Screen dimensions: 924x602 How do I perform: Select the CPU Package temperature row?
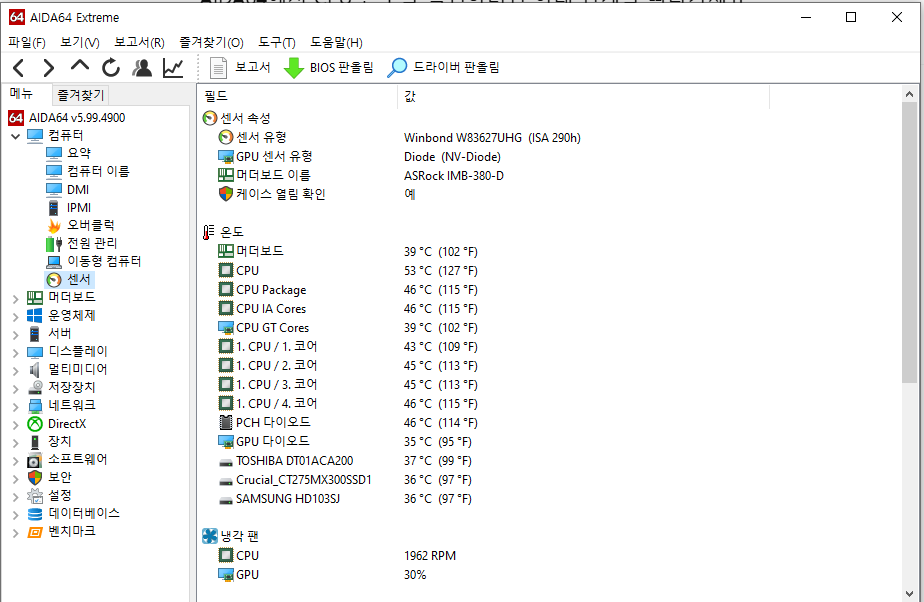[x=348, y=290]
